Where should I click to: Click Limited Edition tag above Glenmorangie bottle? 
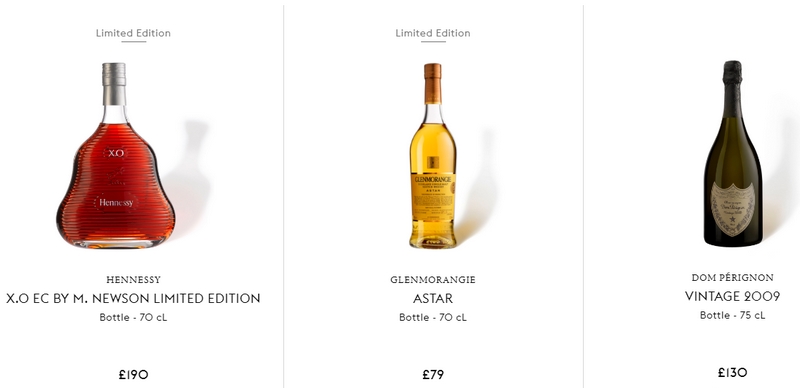(433, 33)
